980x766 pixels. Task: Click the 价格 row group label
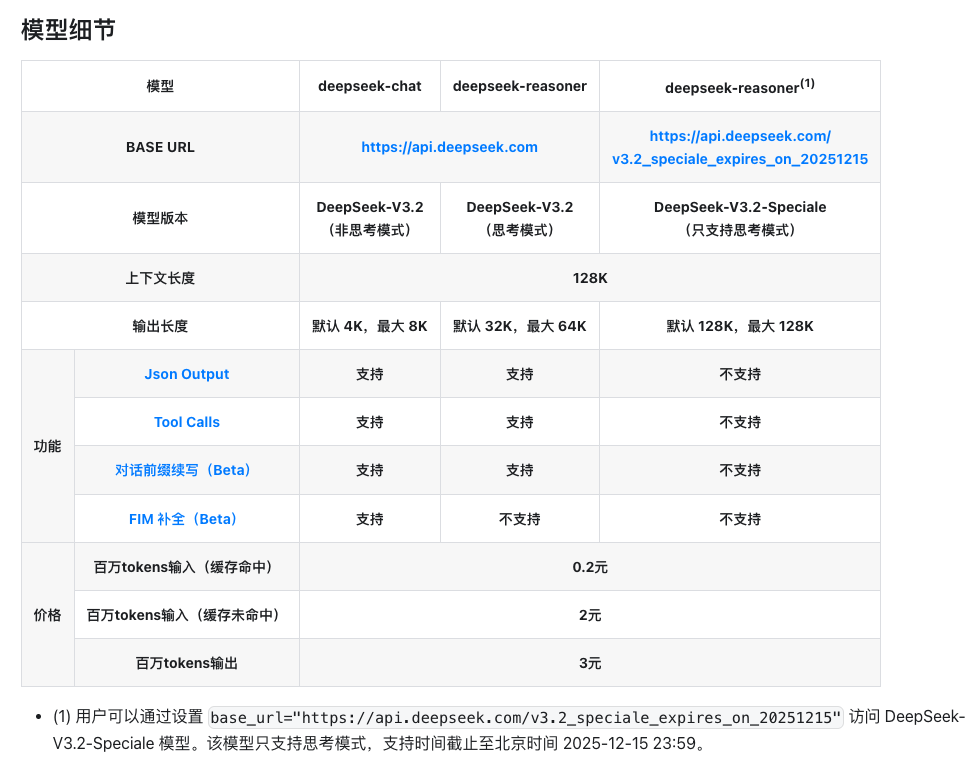point(46,614)
